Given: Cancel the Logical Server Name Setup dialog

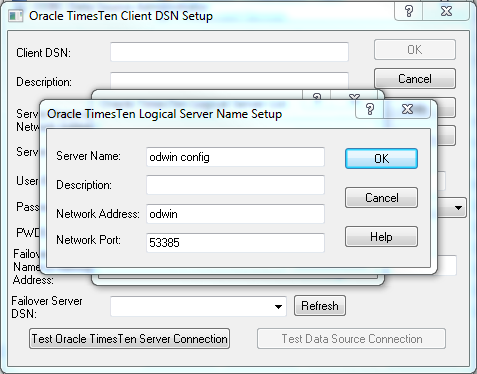Looking at the screenshot, I should [381, 198].
